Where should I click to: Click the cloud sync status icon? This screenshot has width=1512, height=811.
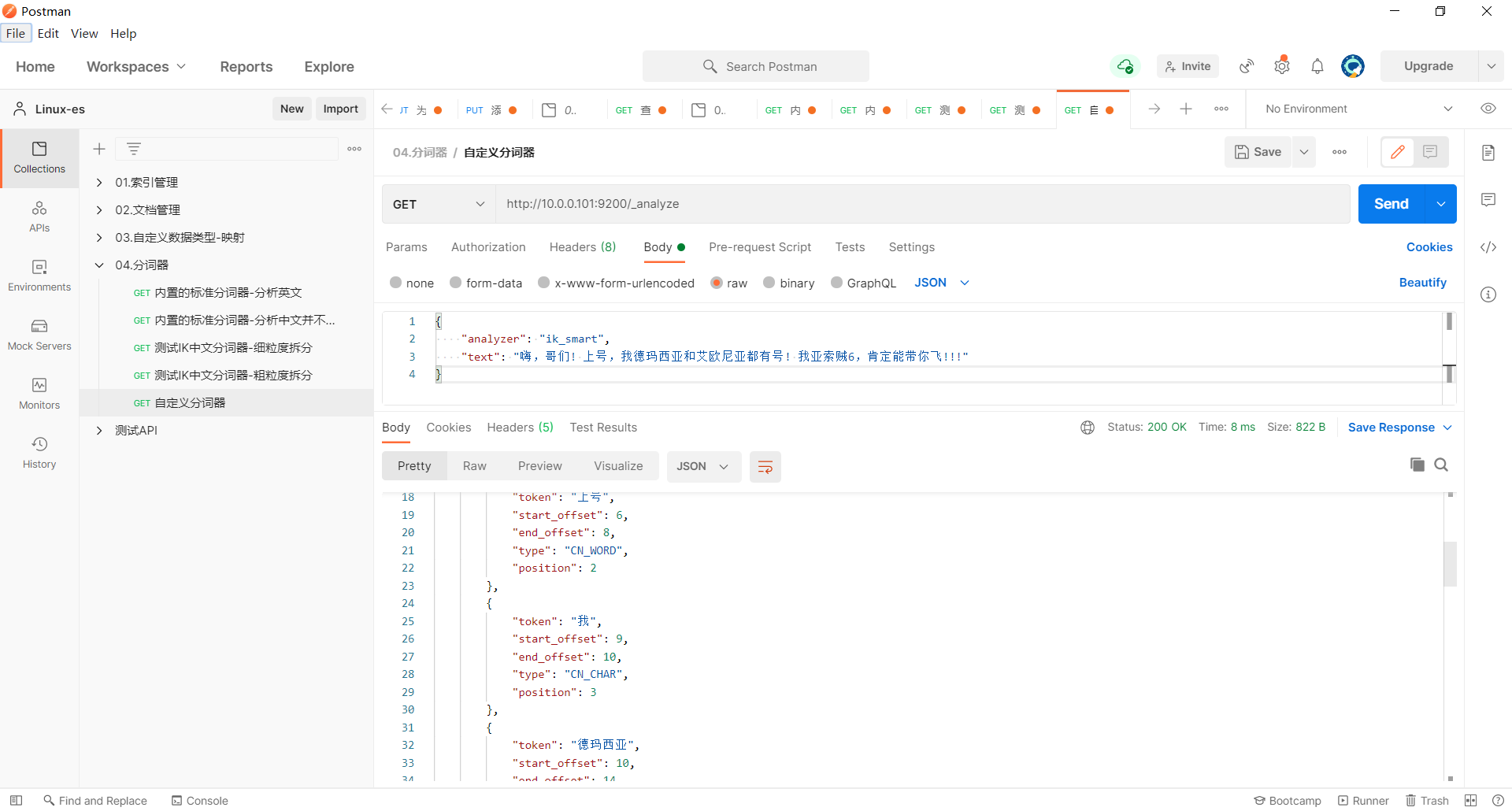point(1125,66)
